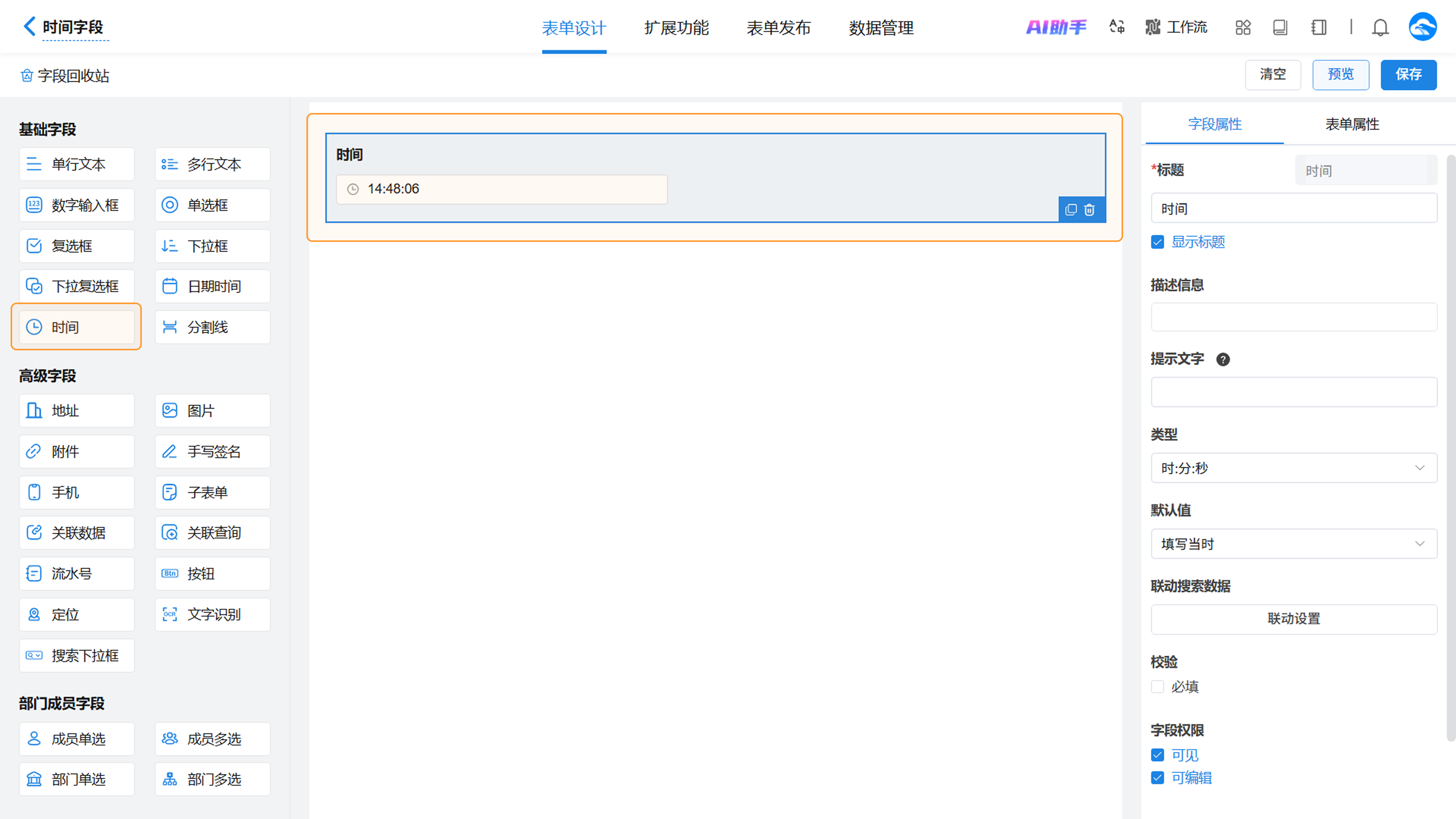The height and width of the screenshot is (819, 1456).
Task: Add 附件 attachment field
Action: (77, 452)
